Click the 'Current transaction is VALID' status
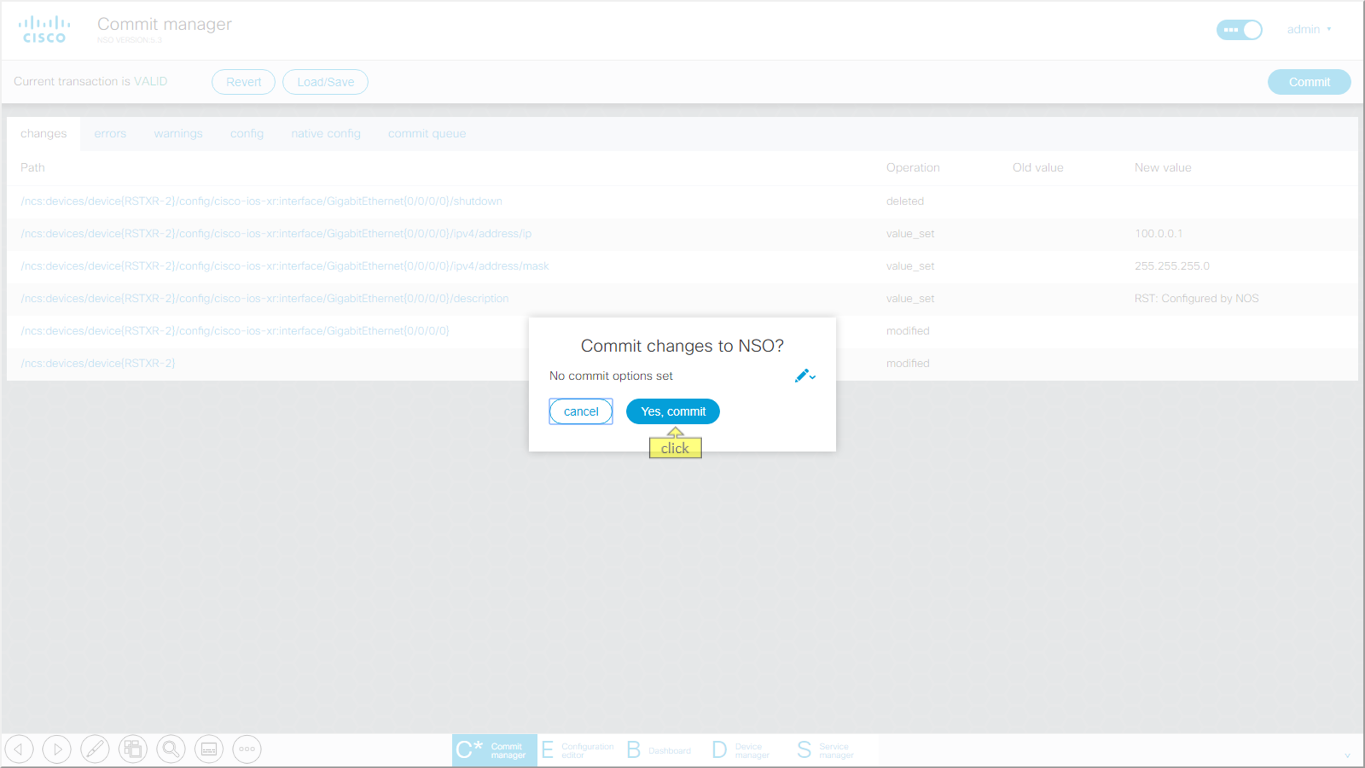The width and height of the screenshot is (1365, 768). [91, 82]
